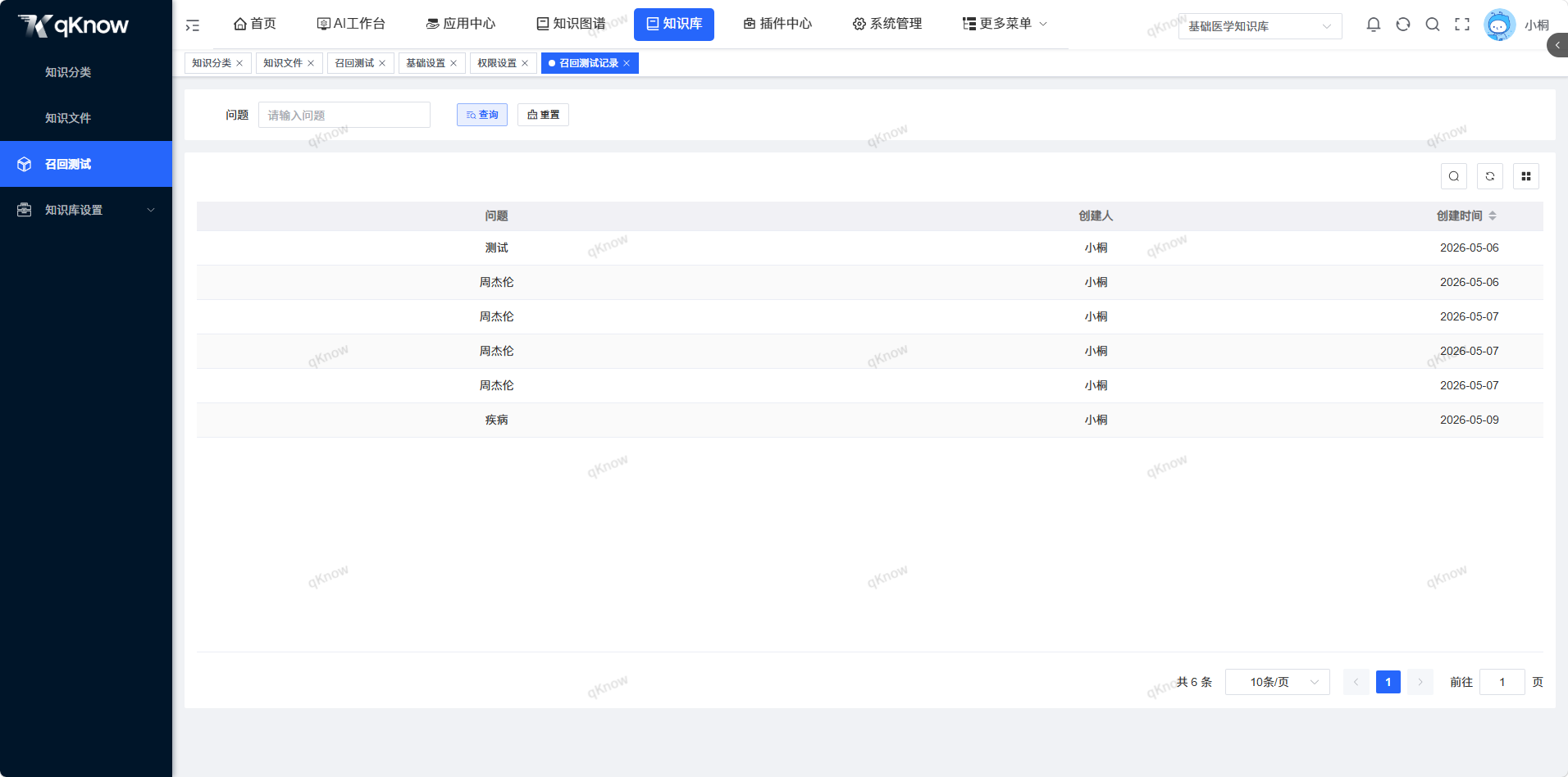Expand the right-edge settings drawer arrow
1568x777 pixels.
click(1557, 45)
